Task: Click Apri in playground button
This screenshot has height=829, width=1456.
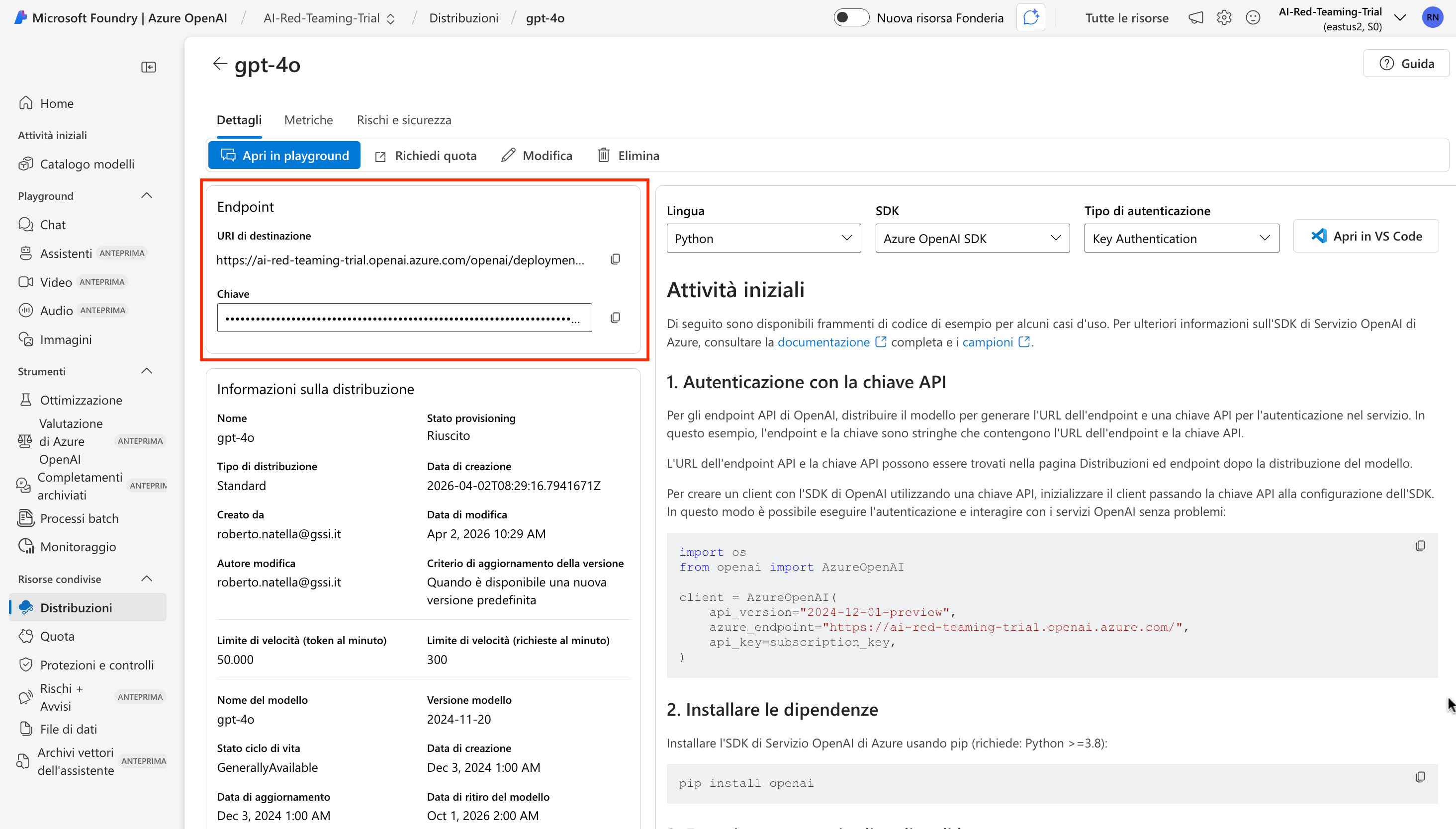Action: tap(284, 156)
